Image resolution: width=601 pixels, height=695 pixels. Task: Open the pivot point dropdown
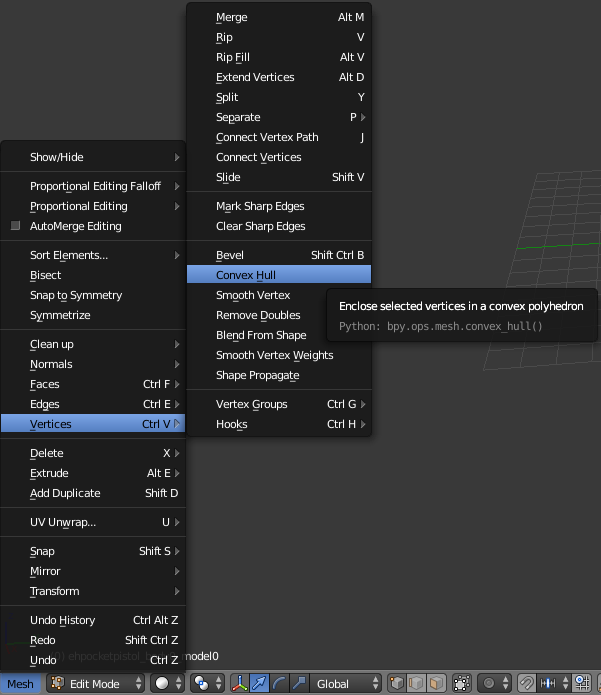point(205,684)
